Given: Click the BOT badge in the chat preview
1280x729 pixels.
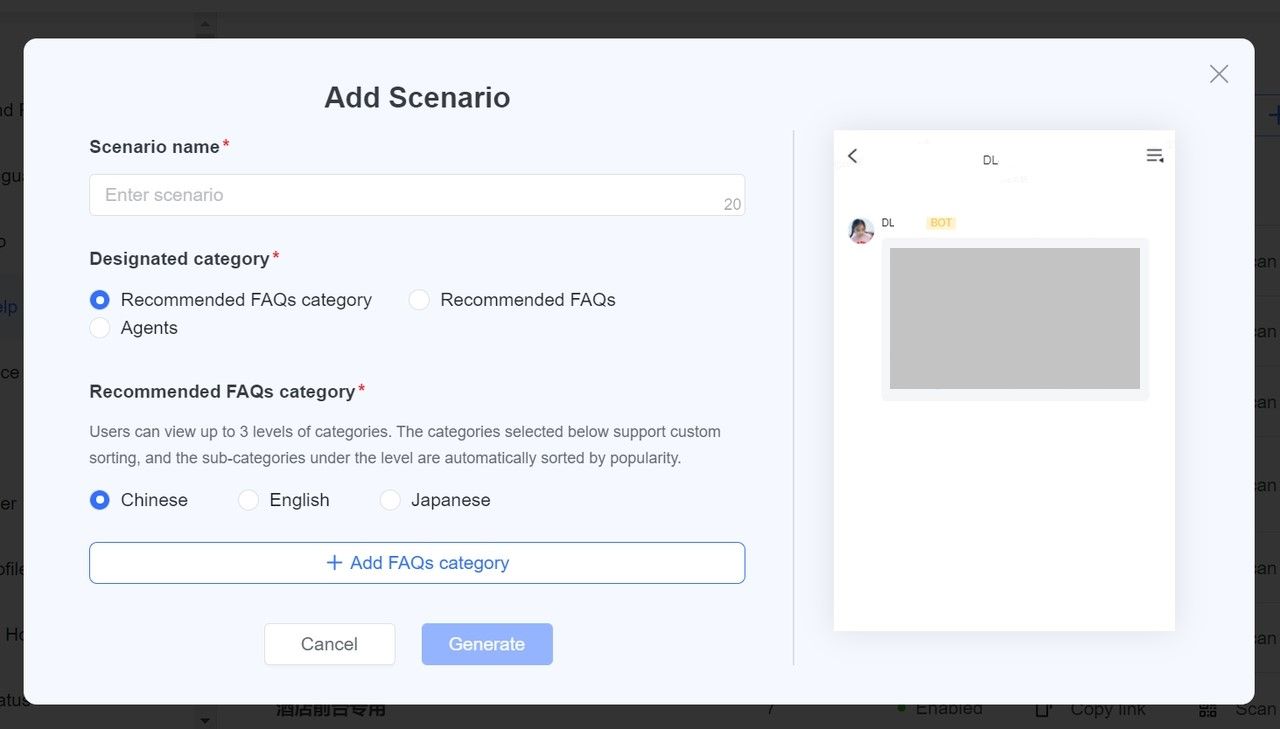Looking at the screenshot, I should click(939, 222).
